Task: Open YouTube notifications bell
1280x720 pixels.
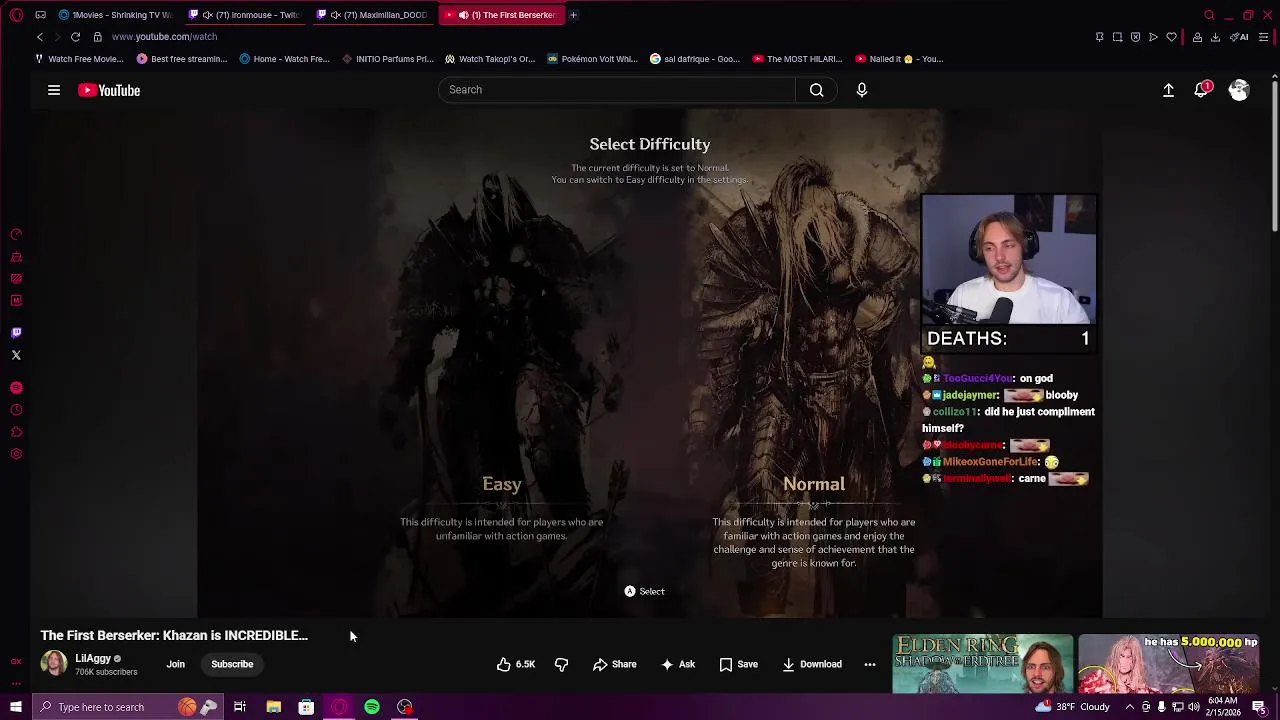Action: click(x=1202, y=90)
